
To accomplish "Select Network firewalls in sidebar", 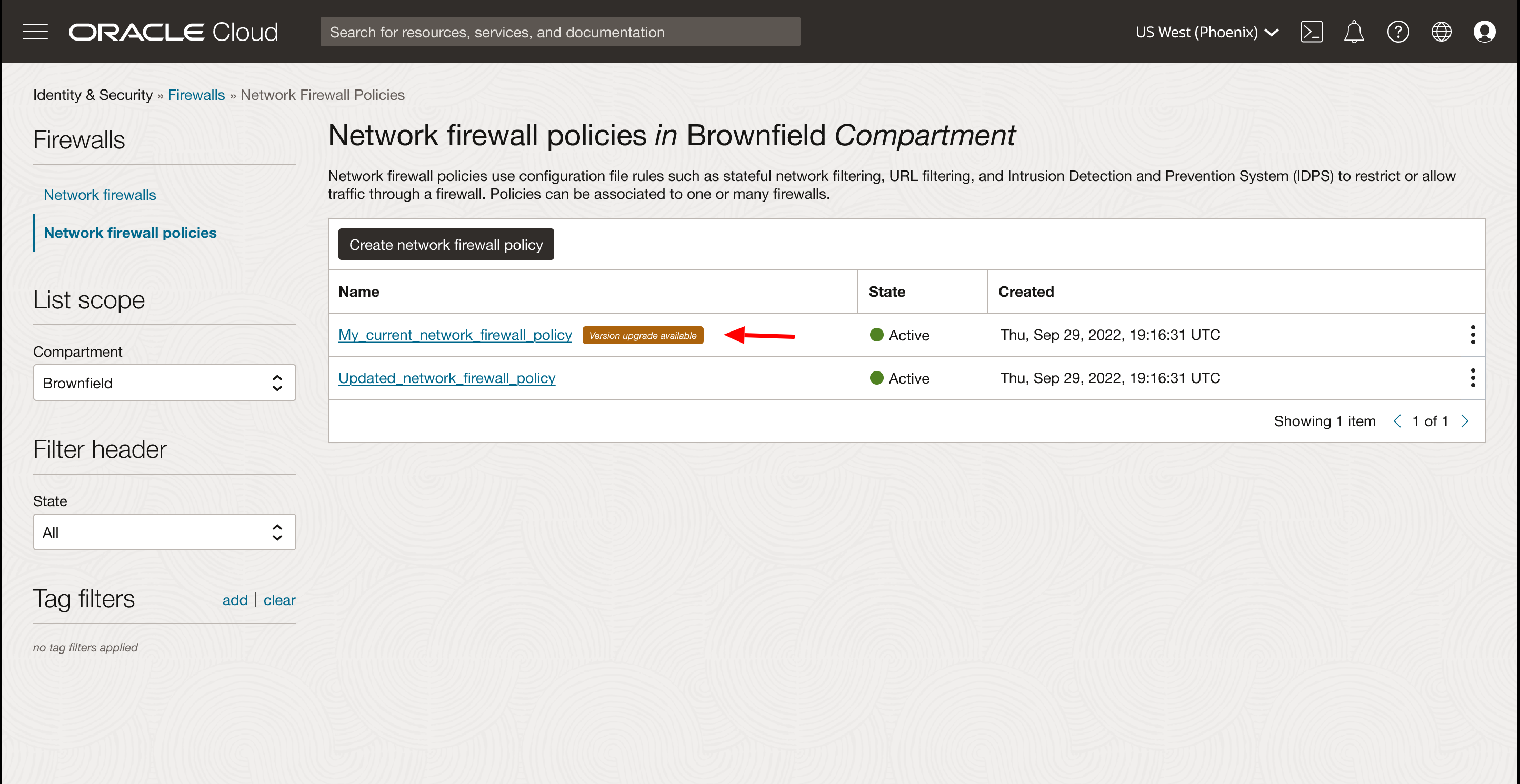I will point(99,195).
